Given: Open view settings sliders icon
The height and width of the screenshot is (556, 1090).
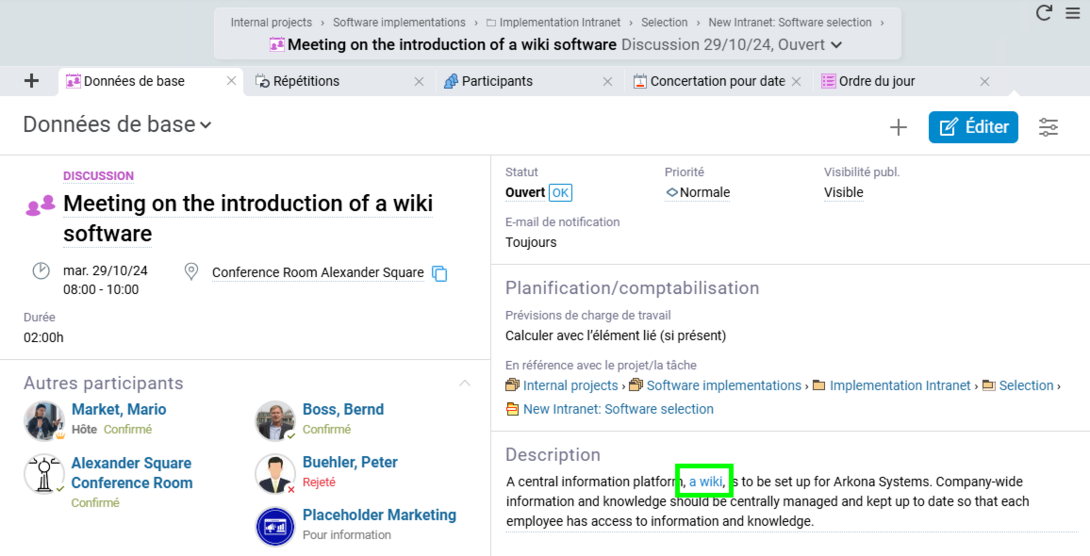Looking at the screenshot, I should (x=1048, y=127).
